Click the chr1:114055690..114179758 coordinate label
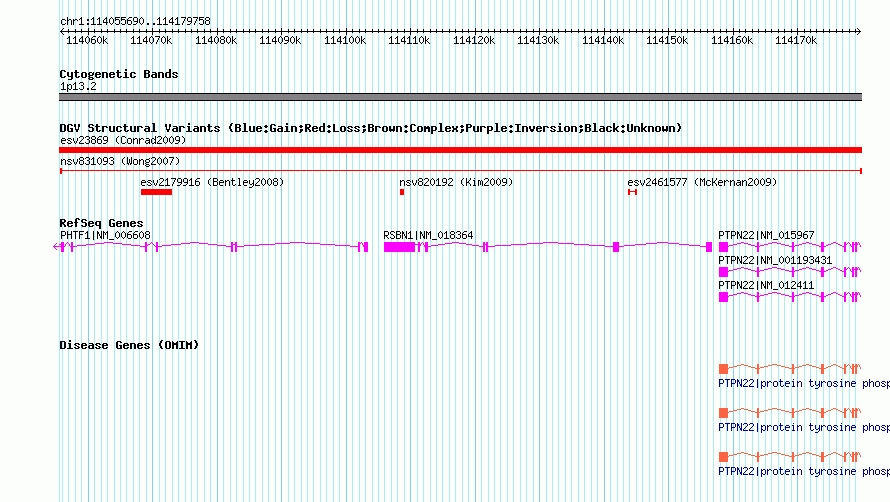 135,21
